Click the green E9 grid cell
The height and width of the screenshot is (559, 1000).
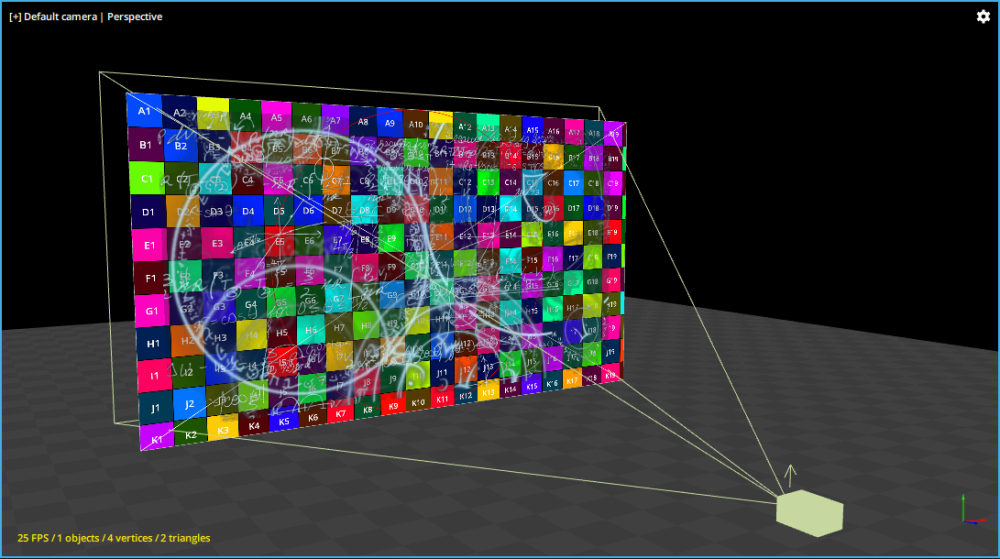(x=391, y=239)
